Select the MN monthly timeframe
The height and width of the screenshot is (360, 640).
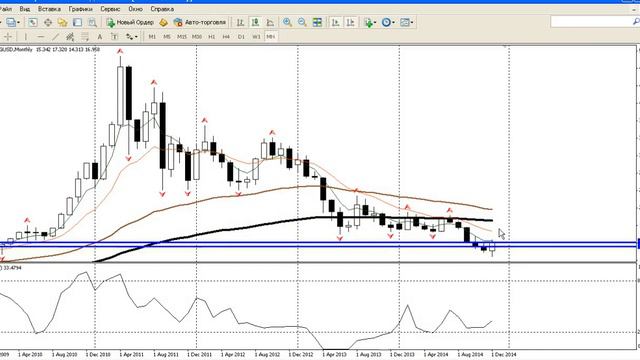click(x=271, y=37)
